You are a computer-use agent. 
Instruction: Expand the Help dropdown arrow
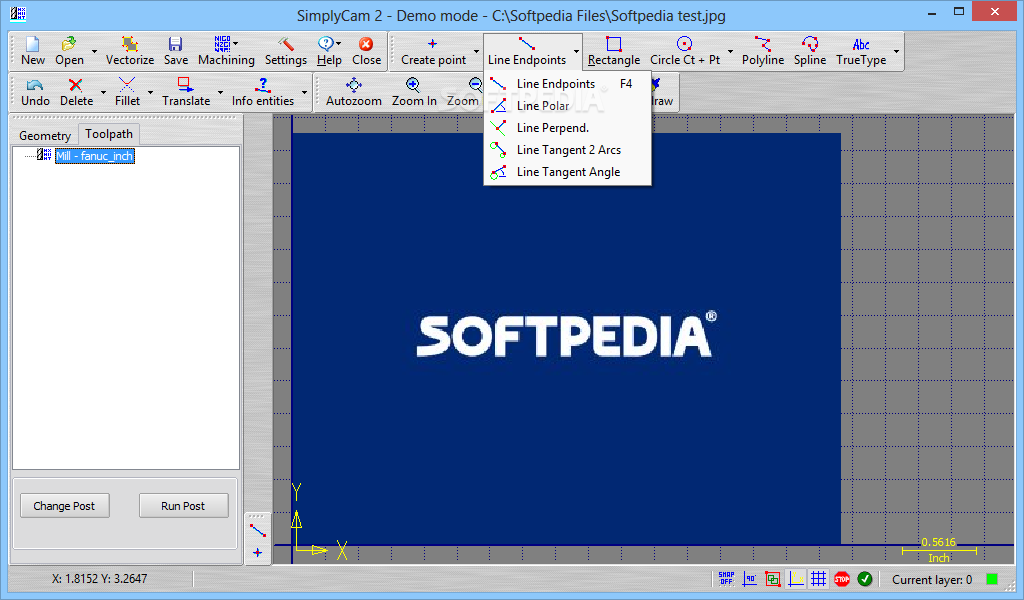coord(338,43)
